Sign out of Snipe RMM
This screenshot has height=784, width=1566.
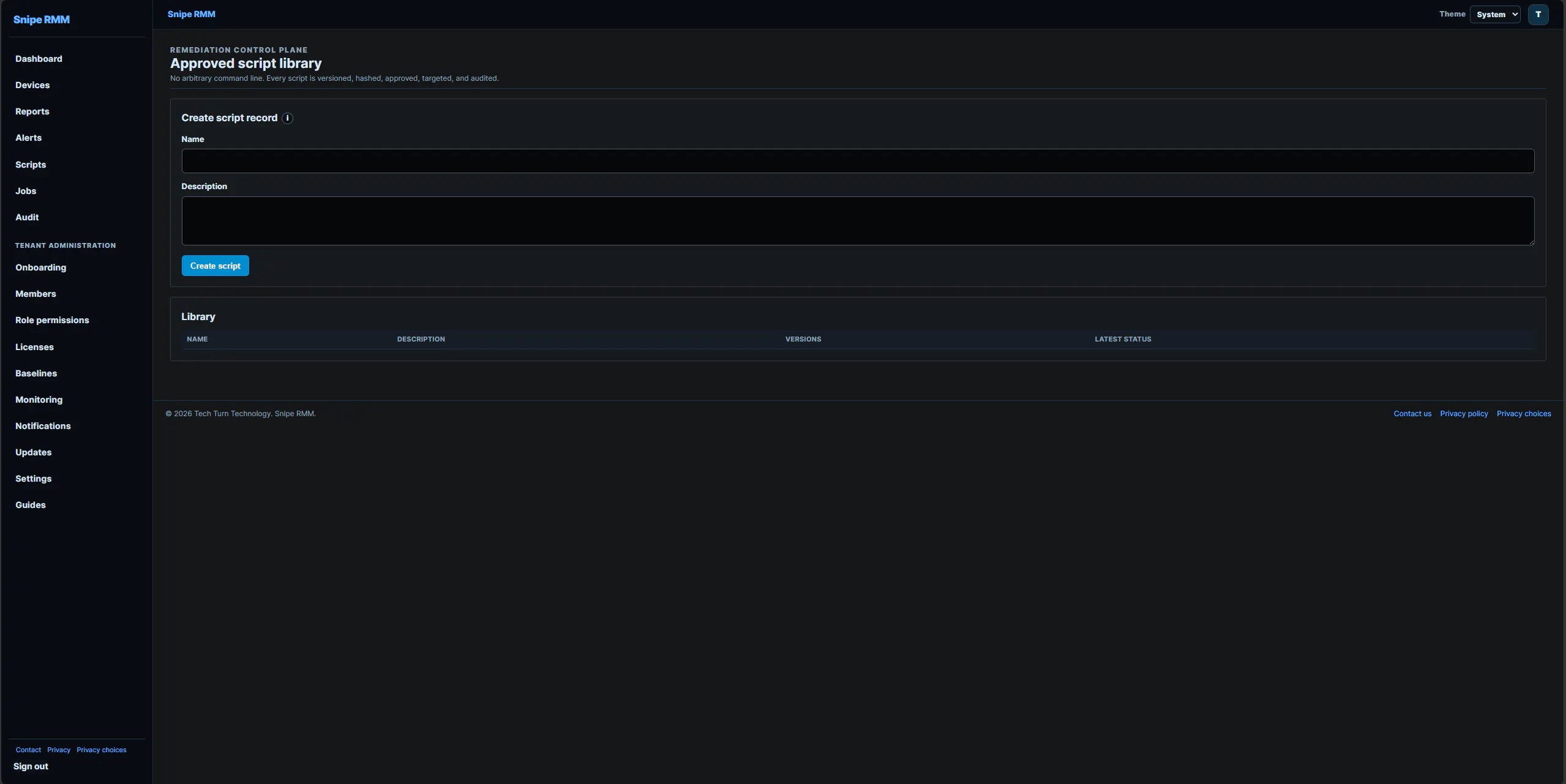click(x=31, y=766)
